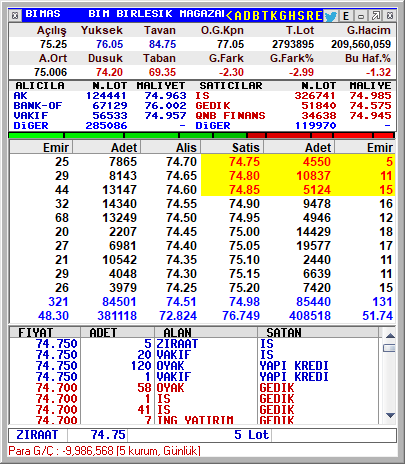Click seller QNB FINANS in broker table
The height and width of the screenshot is (464, 405).
click(x=230, y=116)
